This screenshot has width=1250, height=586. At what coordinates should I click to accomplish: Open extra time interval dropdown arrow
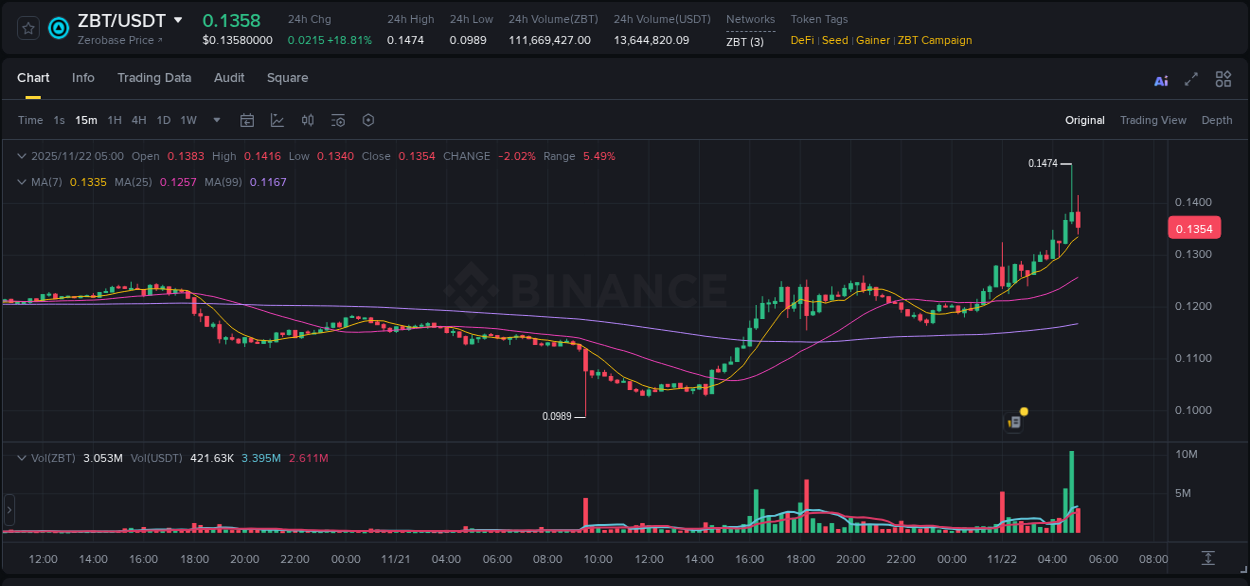point(215,120)
